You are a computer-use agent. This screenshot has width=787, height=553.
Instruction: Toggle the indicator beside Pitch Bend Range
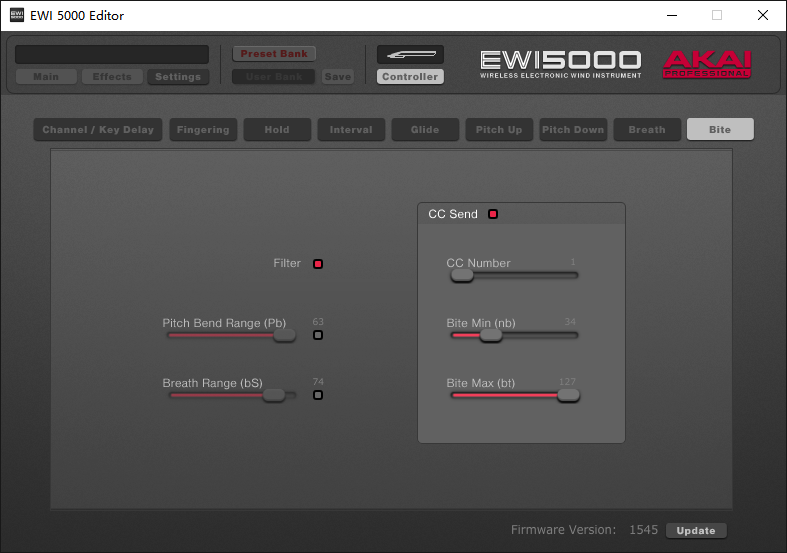(x=318, y=335)
